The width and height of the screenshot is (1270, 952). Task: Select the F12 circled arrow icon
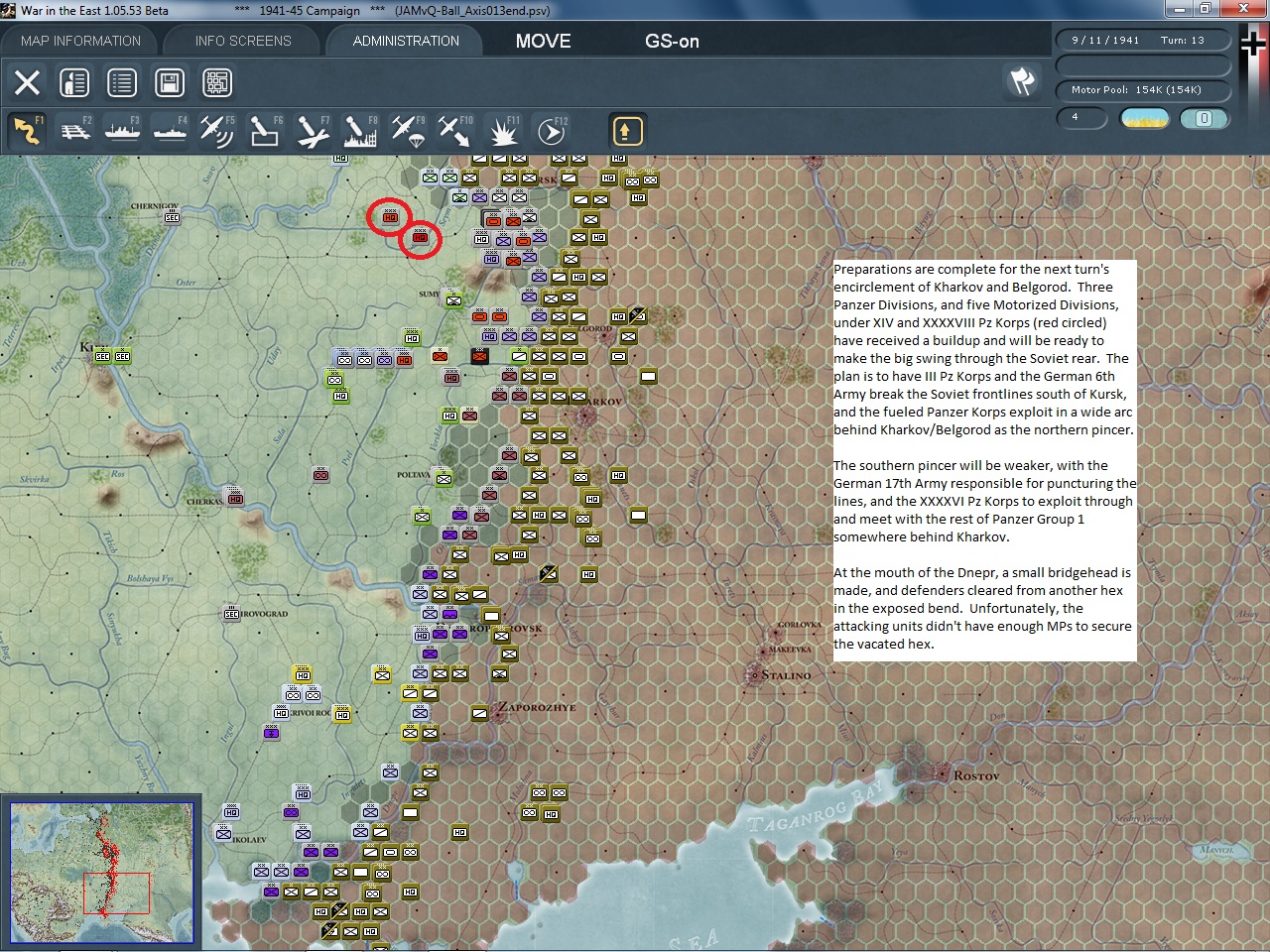(x=551, y=131)
